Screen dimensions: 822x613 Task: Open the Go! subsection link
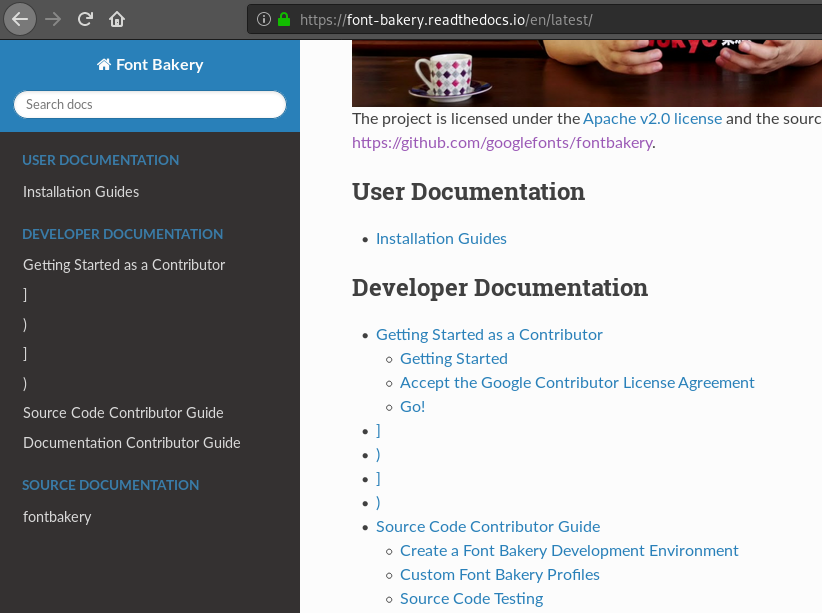(412, 406)
